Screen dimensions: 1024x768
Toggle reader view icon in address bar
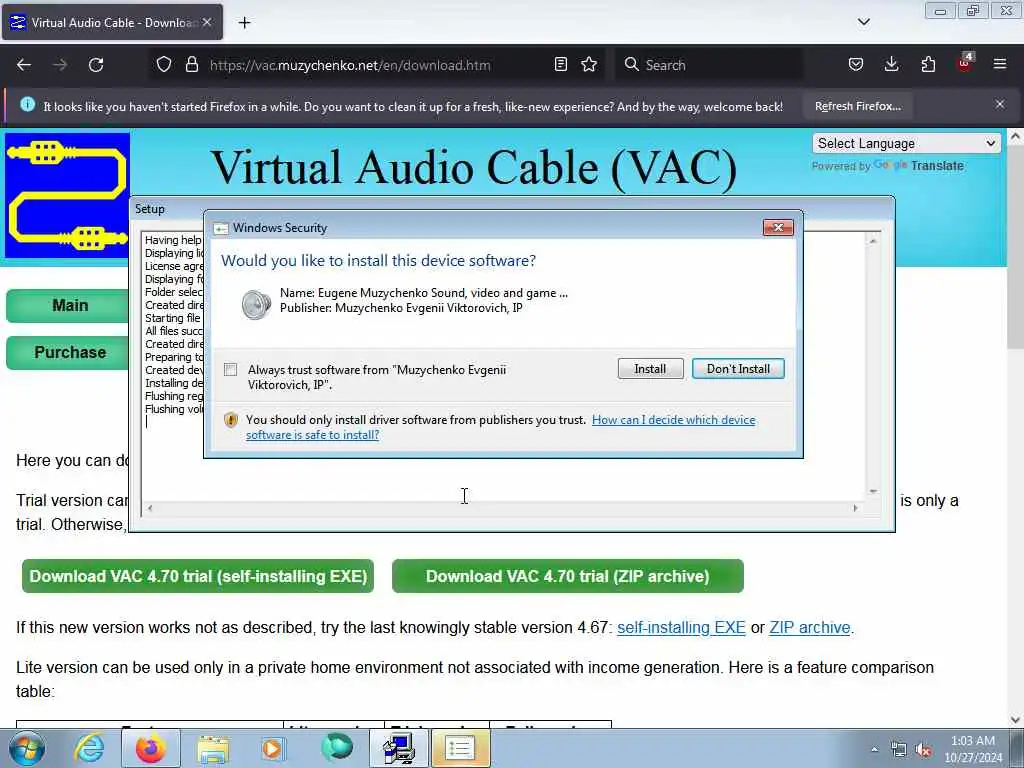[560, 65]
